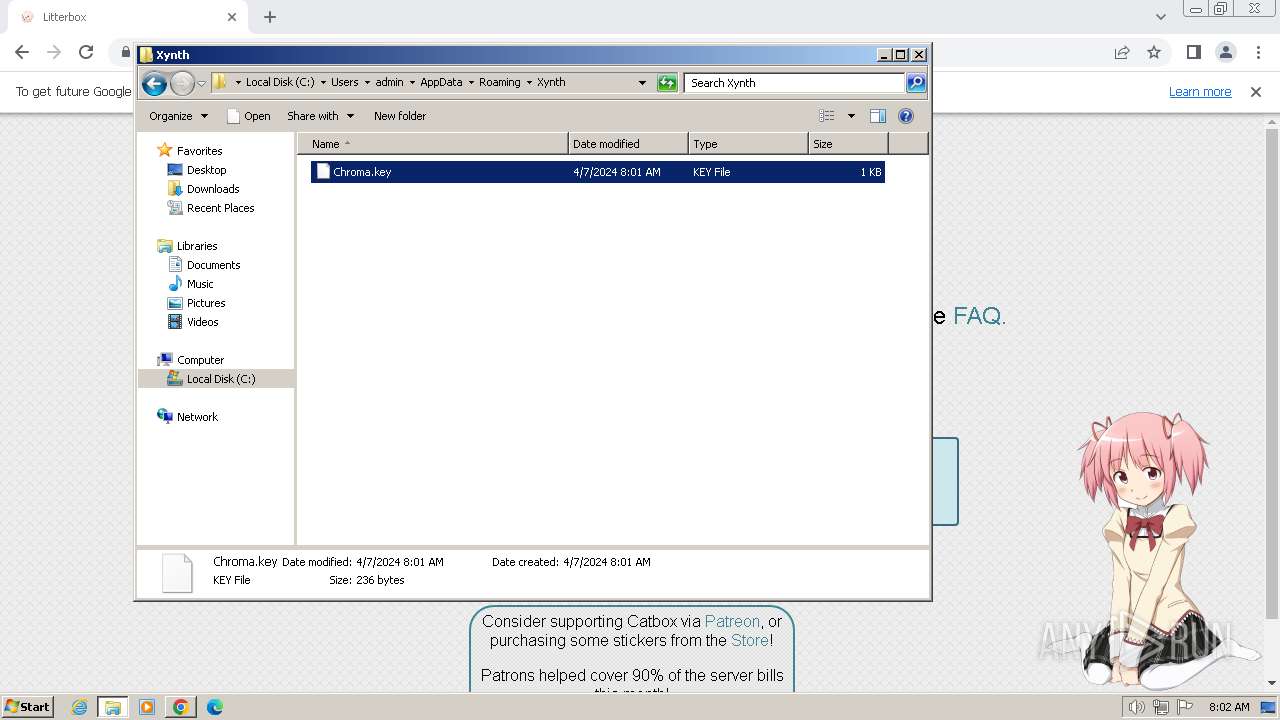This screenshot has height=720, width=1280.
Task: Click the Explorer Back arrow button
Action: [154, 83]
